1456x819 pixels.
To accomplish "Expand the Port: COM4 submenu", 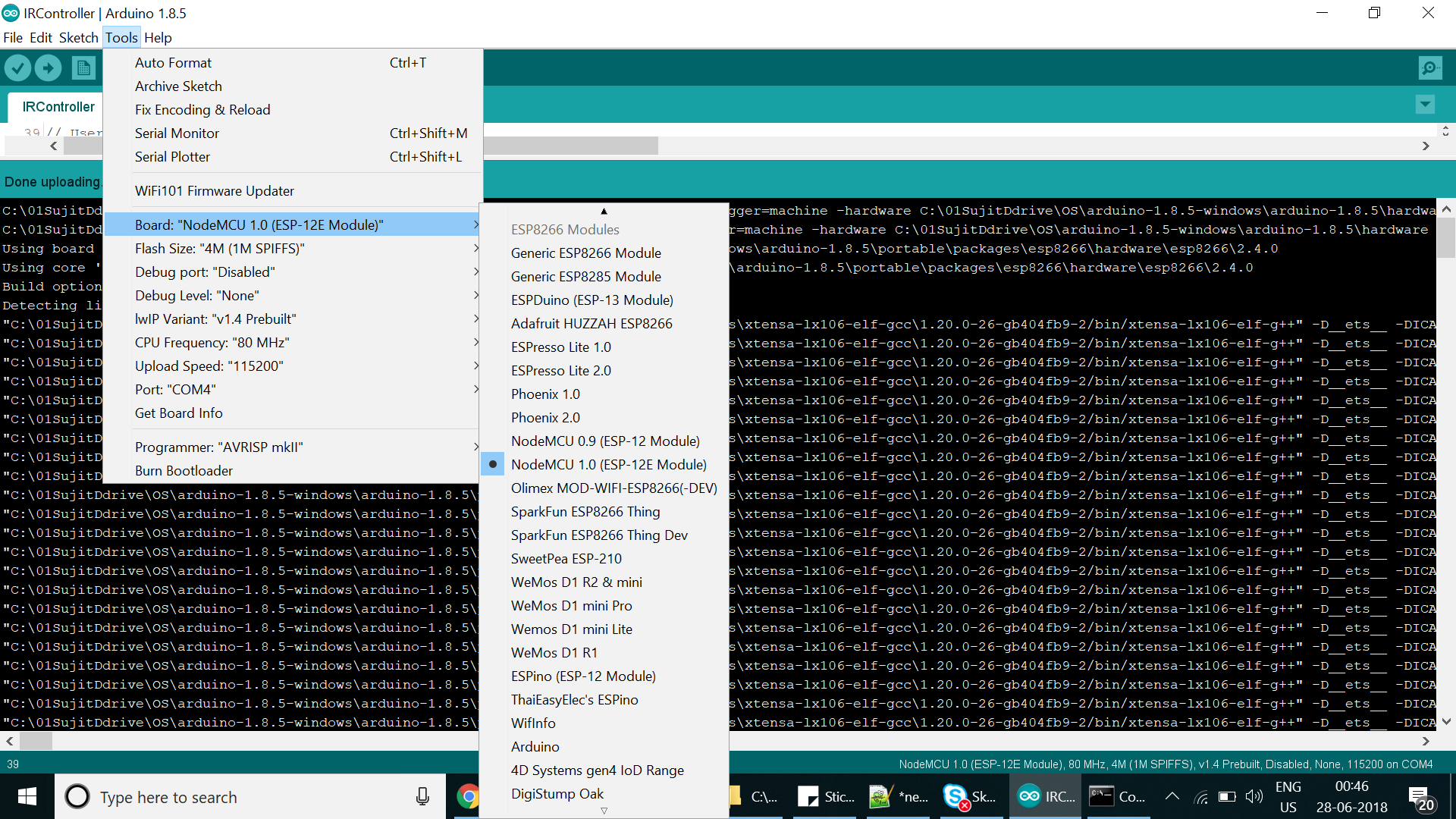I will 175,389.
